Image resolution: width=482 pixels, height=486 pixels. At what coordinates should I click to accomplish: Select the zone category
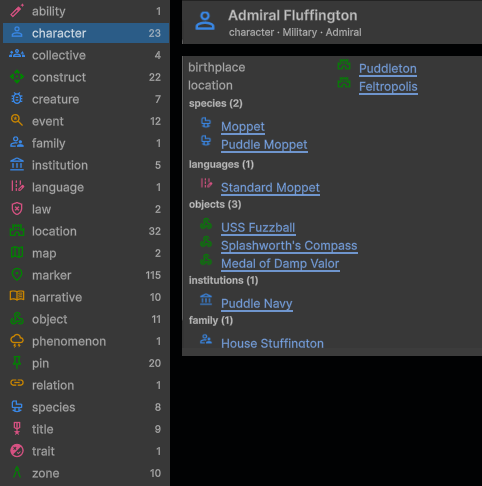(86, 473)
